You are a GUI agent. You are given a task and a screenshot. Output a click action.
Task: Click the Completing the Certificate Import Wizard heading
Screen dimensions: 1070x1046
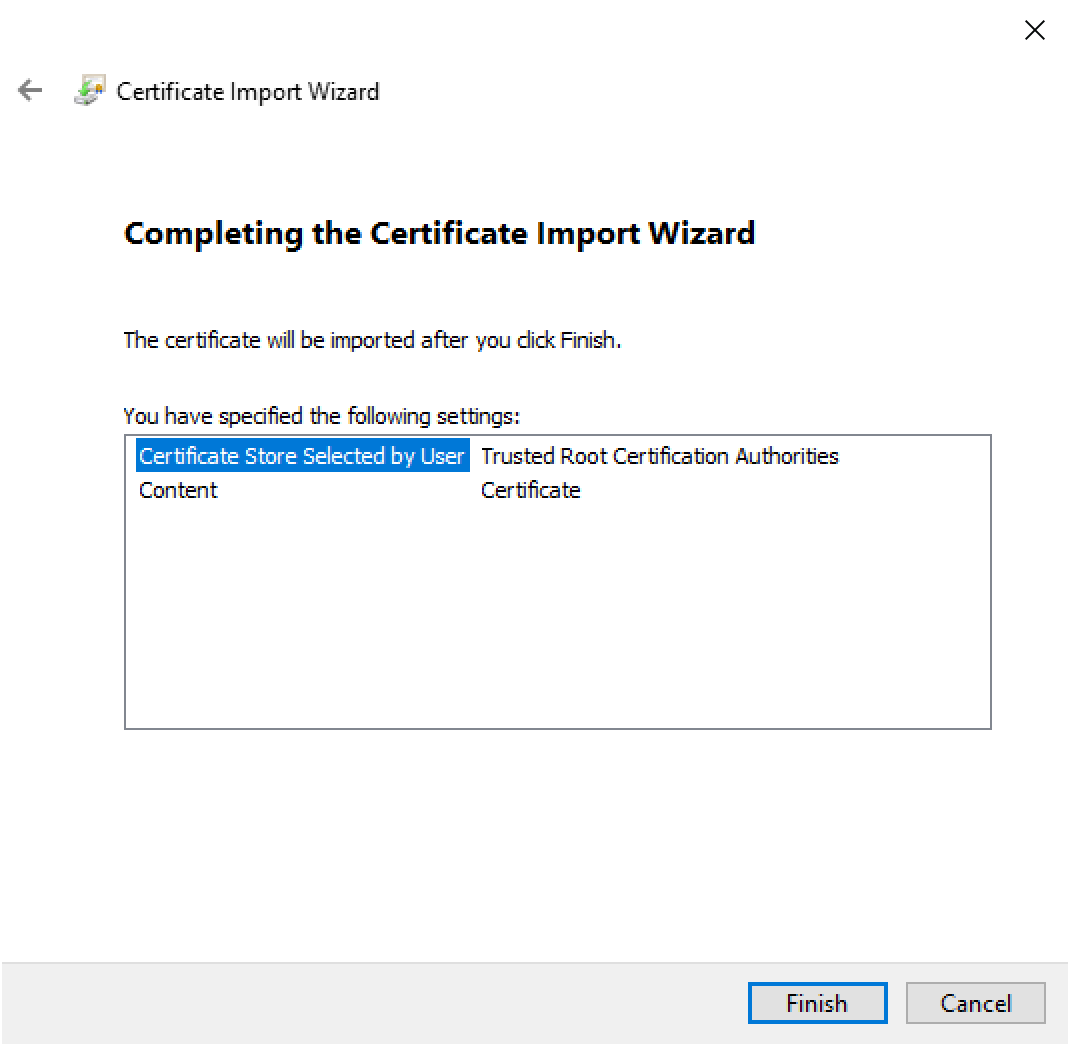440,233
